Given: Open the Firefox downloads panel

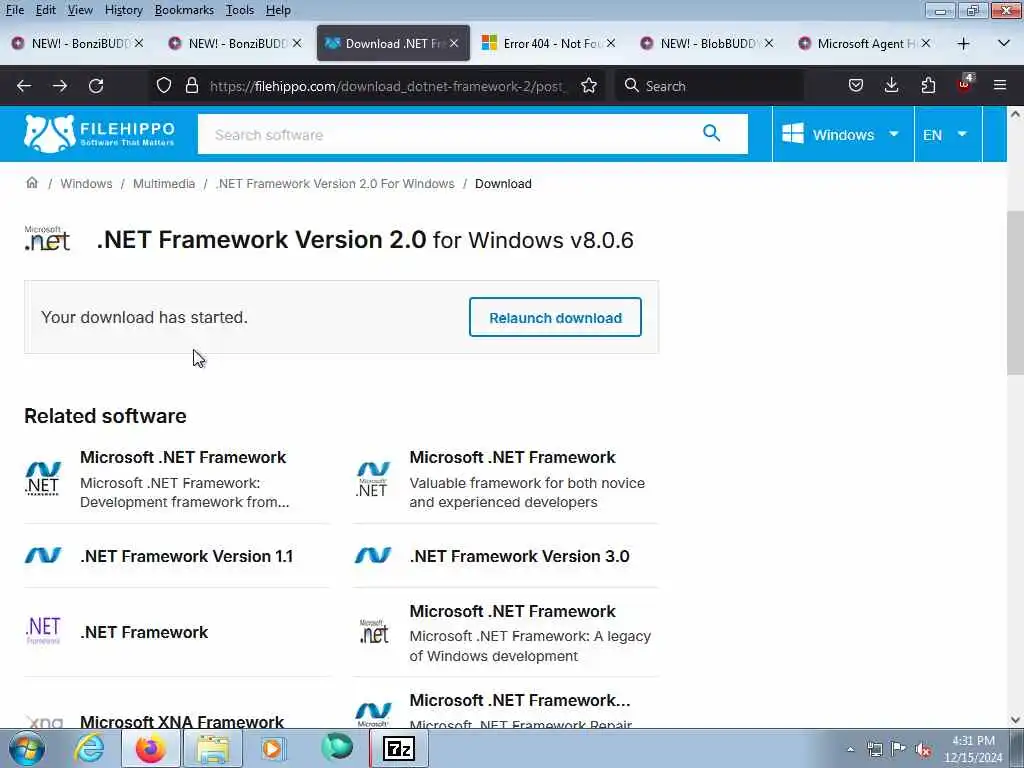Looking at the screenshot, I should coord(891,86).
